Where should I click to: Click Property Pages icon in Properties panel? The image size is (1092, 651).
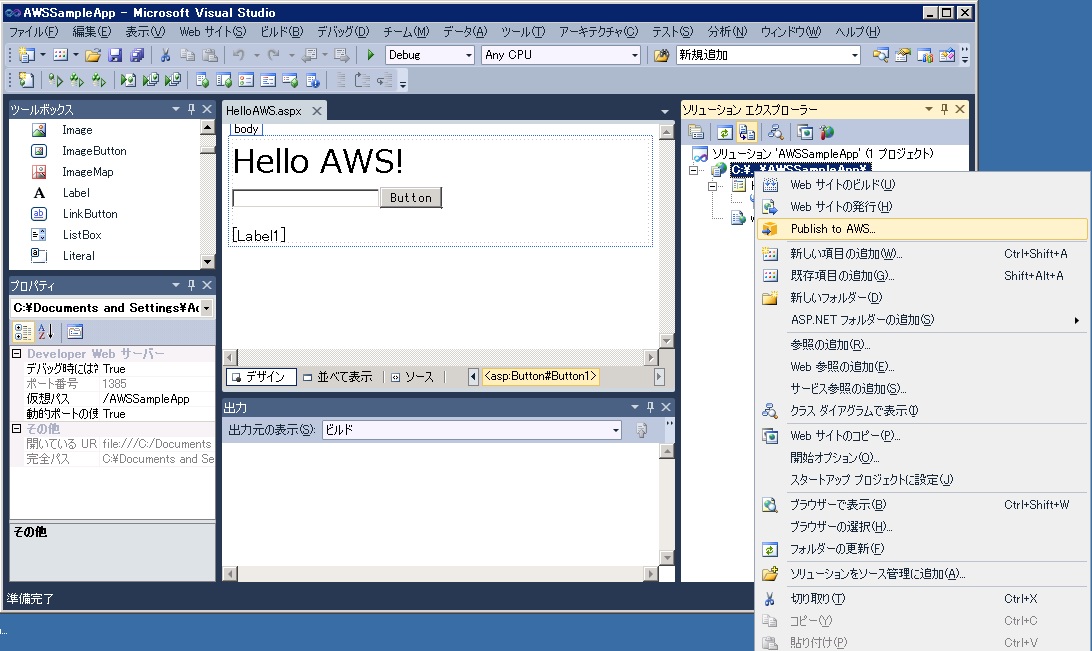tap(75, 332)
